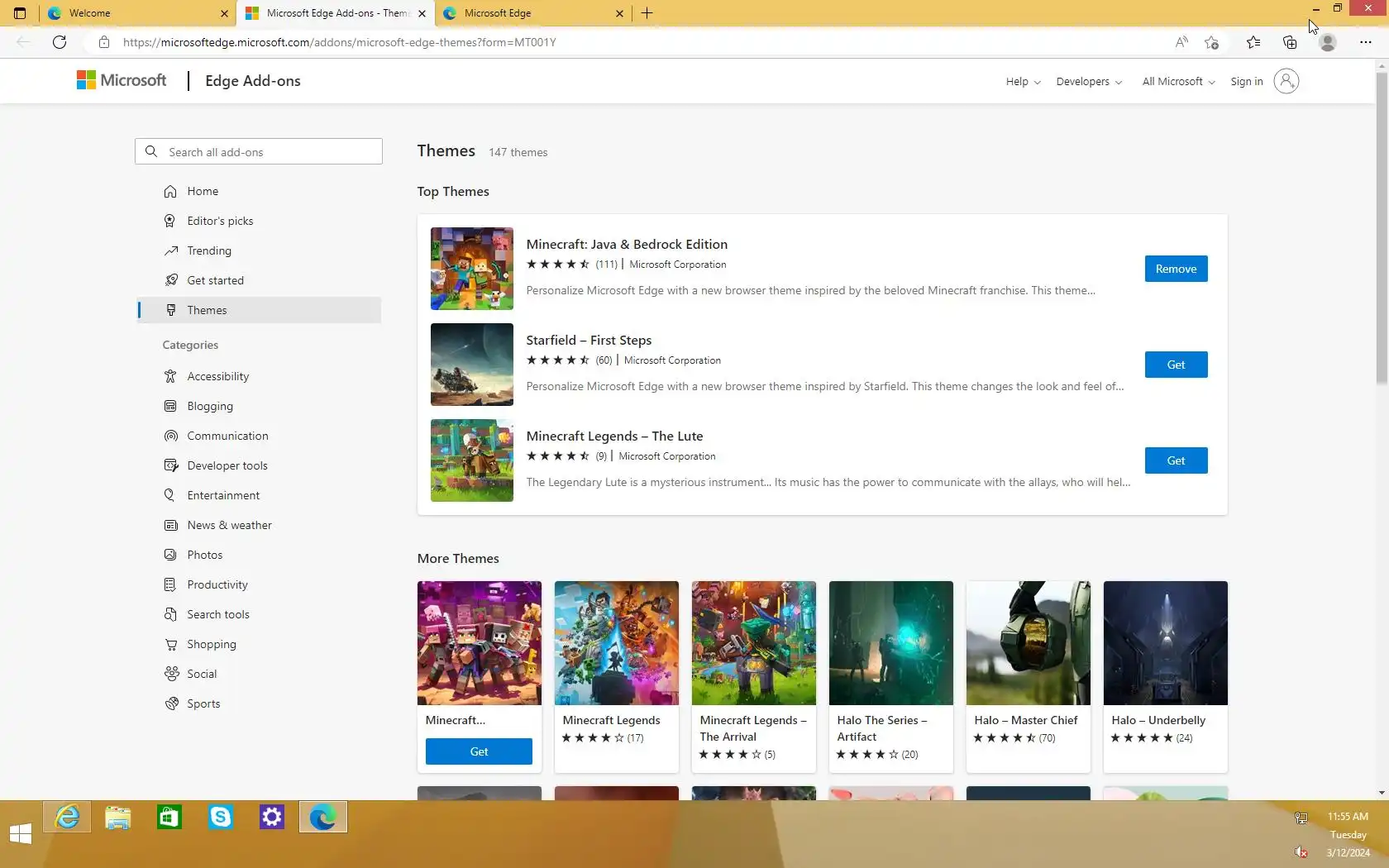Screen dimensions: 1389x868
Task: Open the Accessibility category
Action: [260, 376]
